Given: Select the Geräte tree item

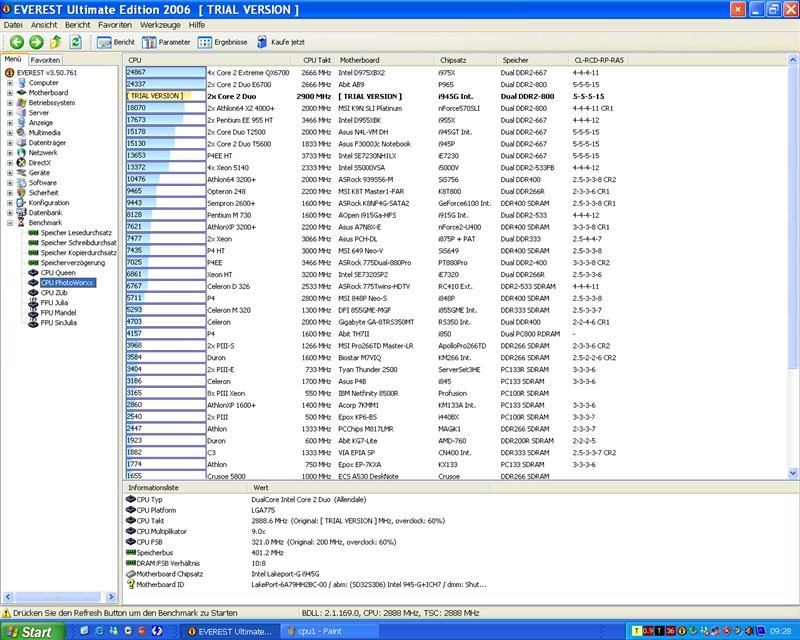Looking at the screenshot, I should pyautogui.click(x=39, y=173).
